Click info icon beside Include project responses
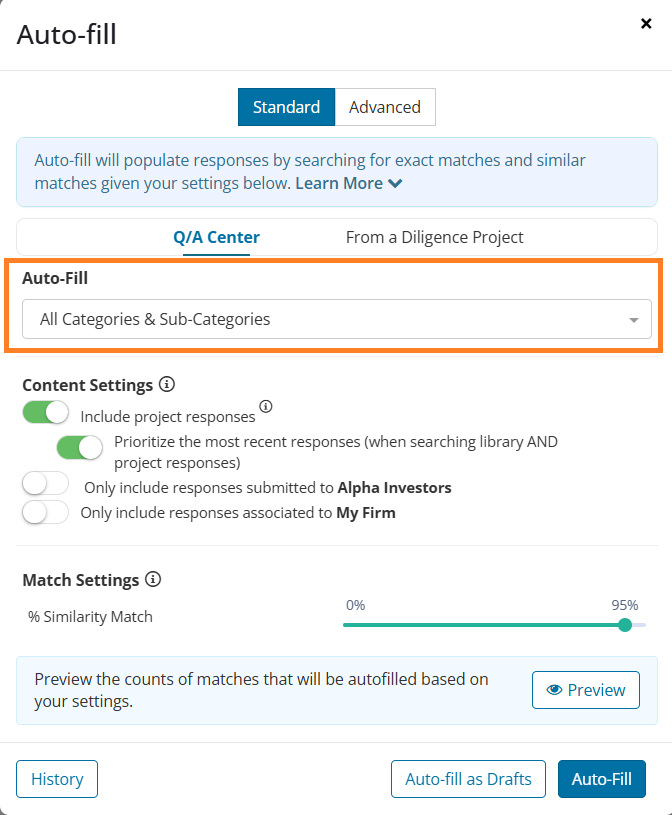This screenshot has width=672, height=815. coord(266,406)
